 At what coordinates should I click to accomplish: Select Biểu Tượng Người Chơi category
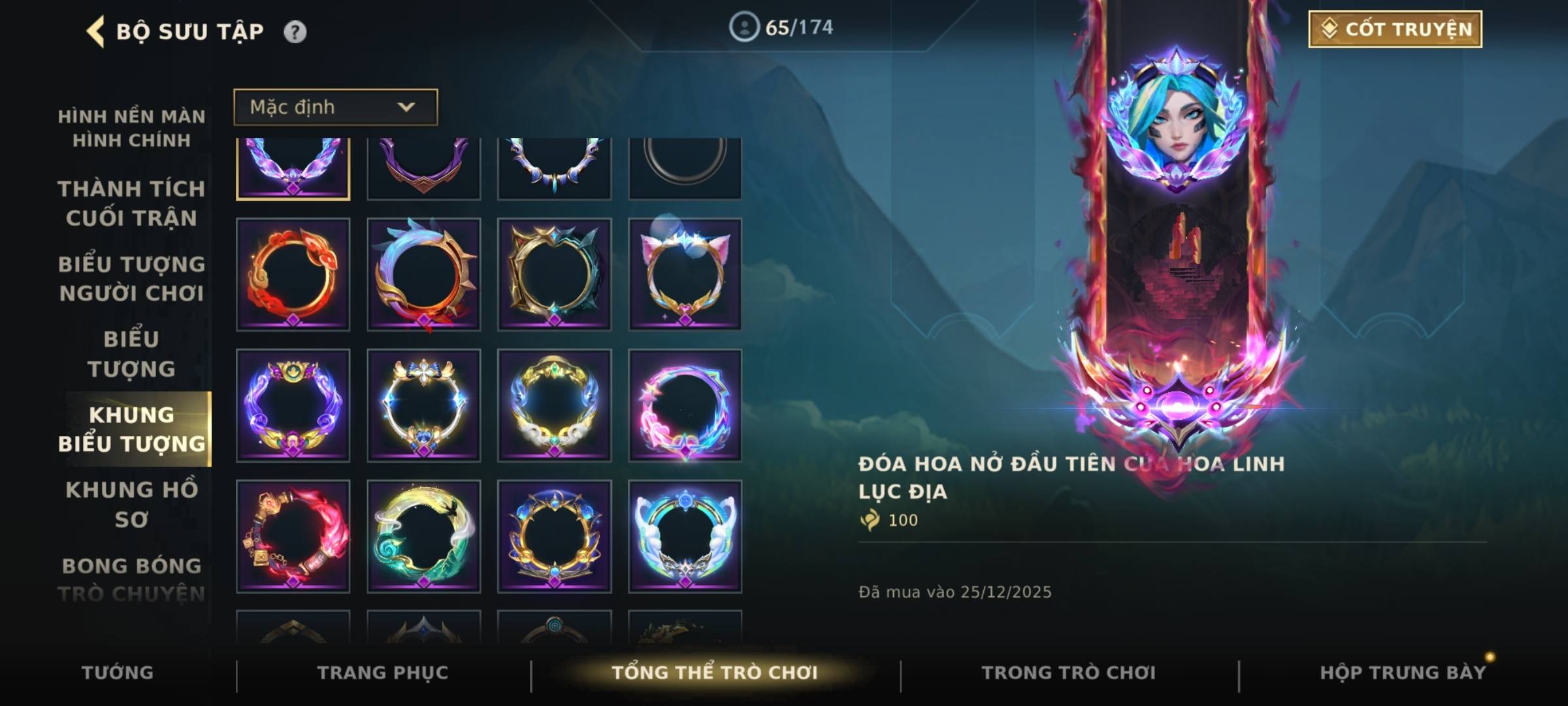[131, 278]
